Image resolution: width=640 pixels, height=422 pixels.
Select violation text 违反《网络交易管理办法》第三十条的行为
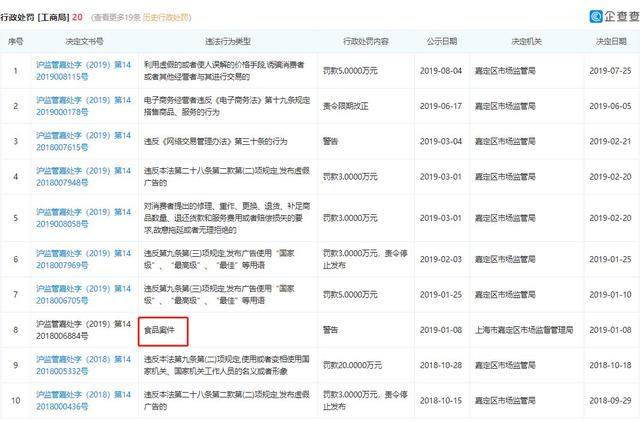pyautogui.click(x=216, y=141)
